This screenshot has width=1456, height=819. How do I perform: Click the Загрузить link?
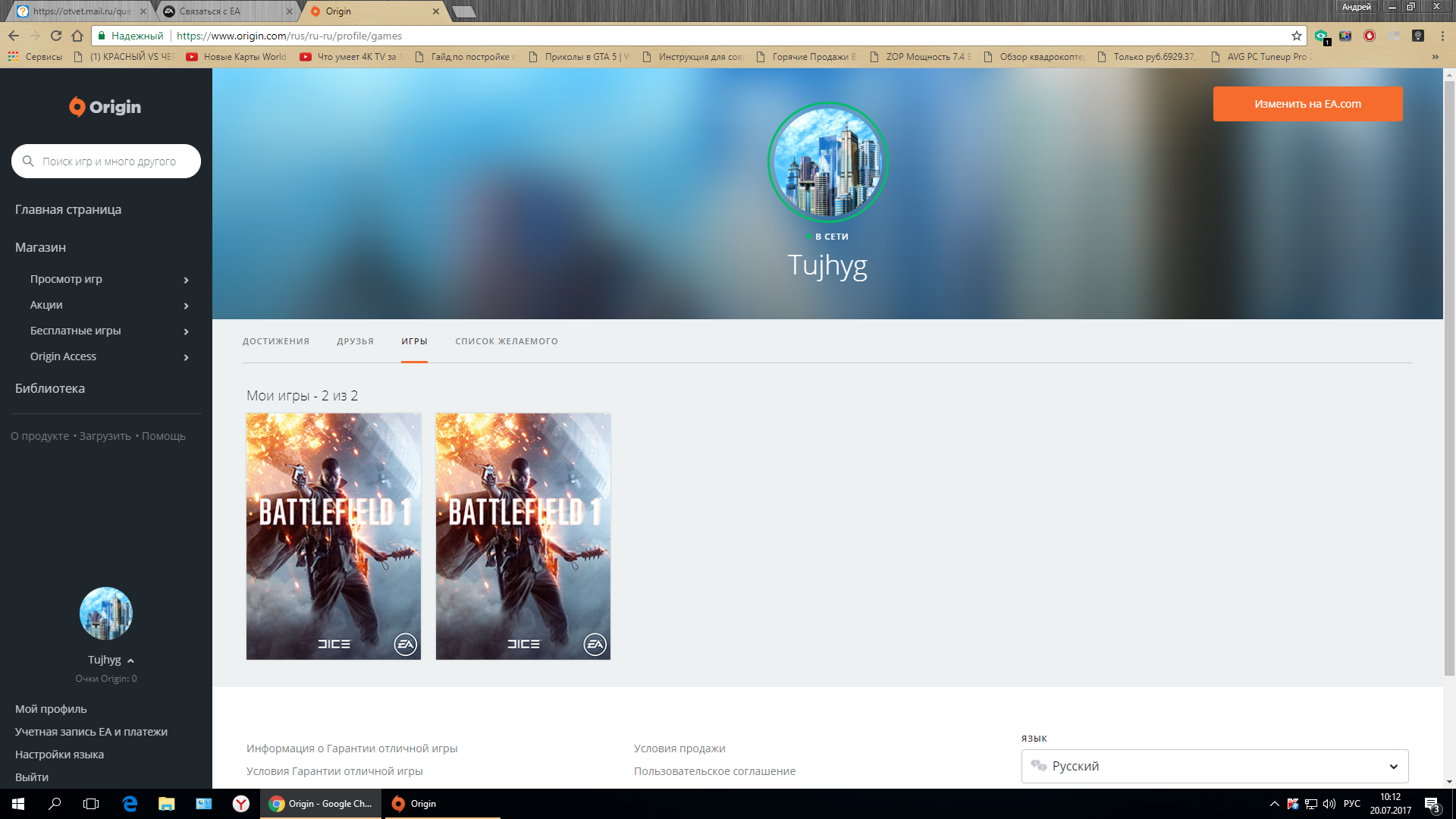click(x=105, y=436)
